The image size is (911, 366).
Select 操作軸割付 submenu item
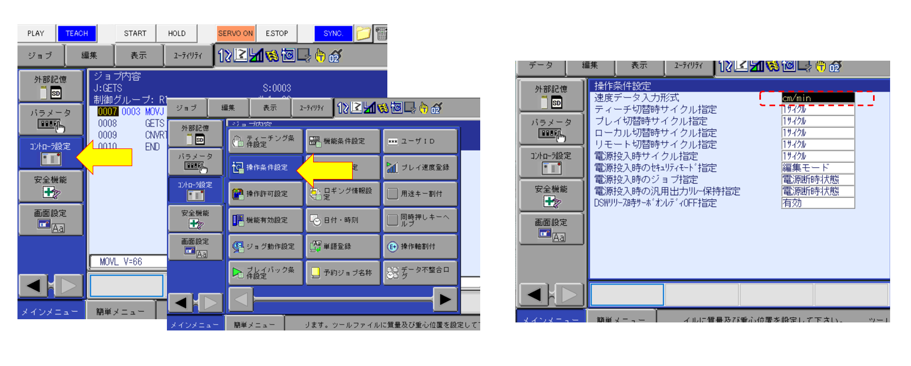[419, 246]
